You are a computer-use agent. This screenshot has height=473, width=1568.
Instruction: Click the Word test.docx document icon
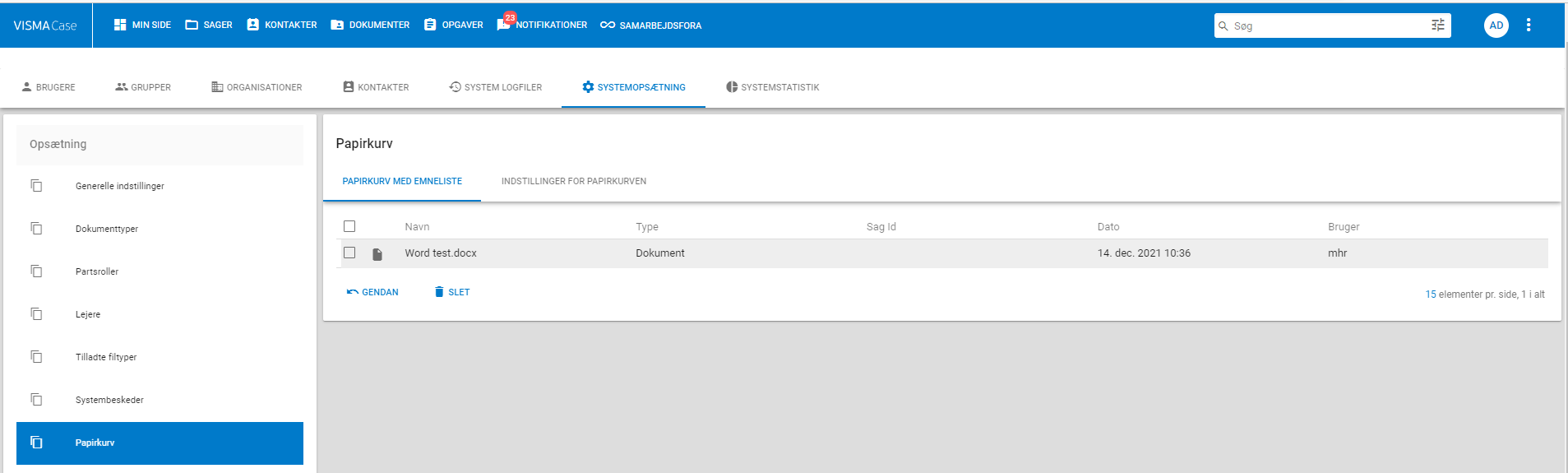[x=377, y=254]
